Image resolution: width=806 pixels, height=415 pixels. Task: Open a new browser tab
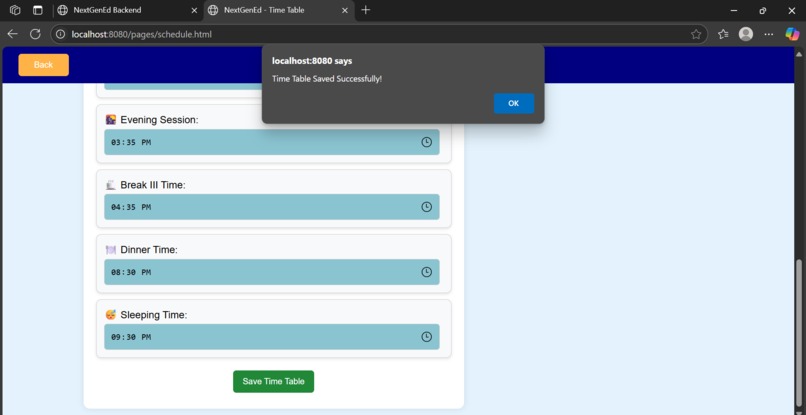[x=365, y=10]
